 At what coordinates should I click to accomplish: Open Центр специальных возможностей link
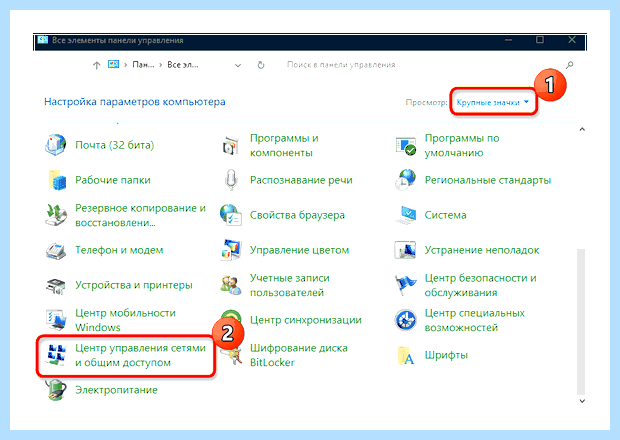[474, 320]
